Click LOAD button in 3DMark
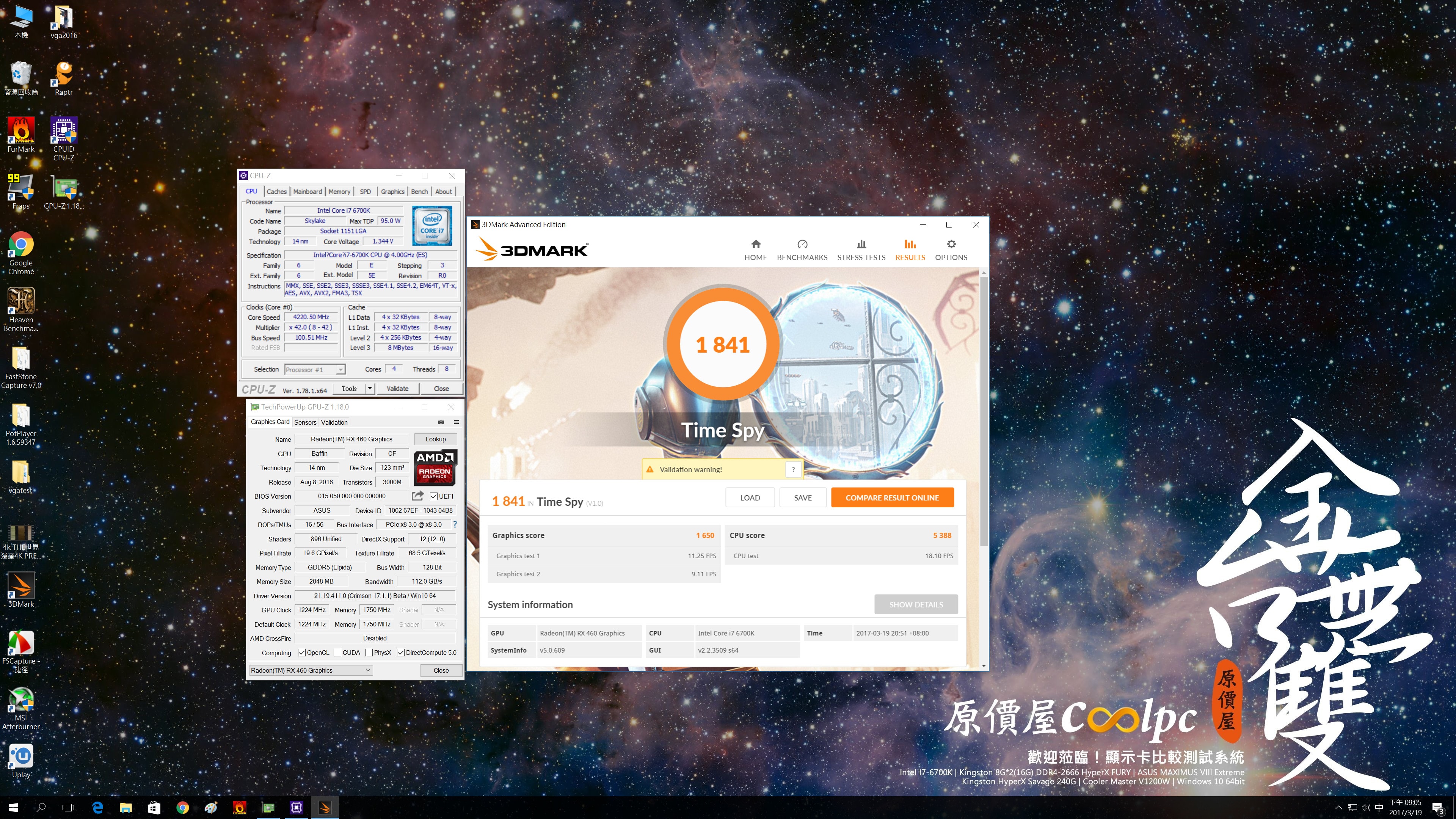The height and width of the screenshot is (819, 1456). tap(750, 497)
